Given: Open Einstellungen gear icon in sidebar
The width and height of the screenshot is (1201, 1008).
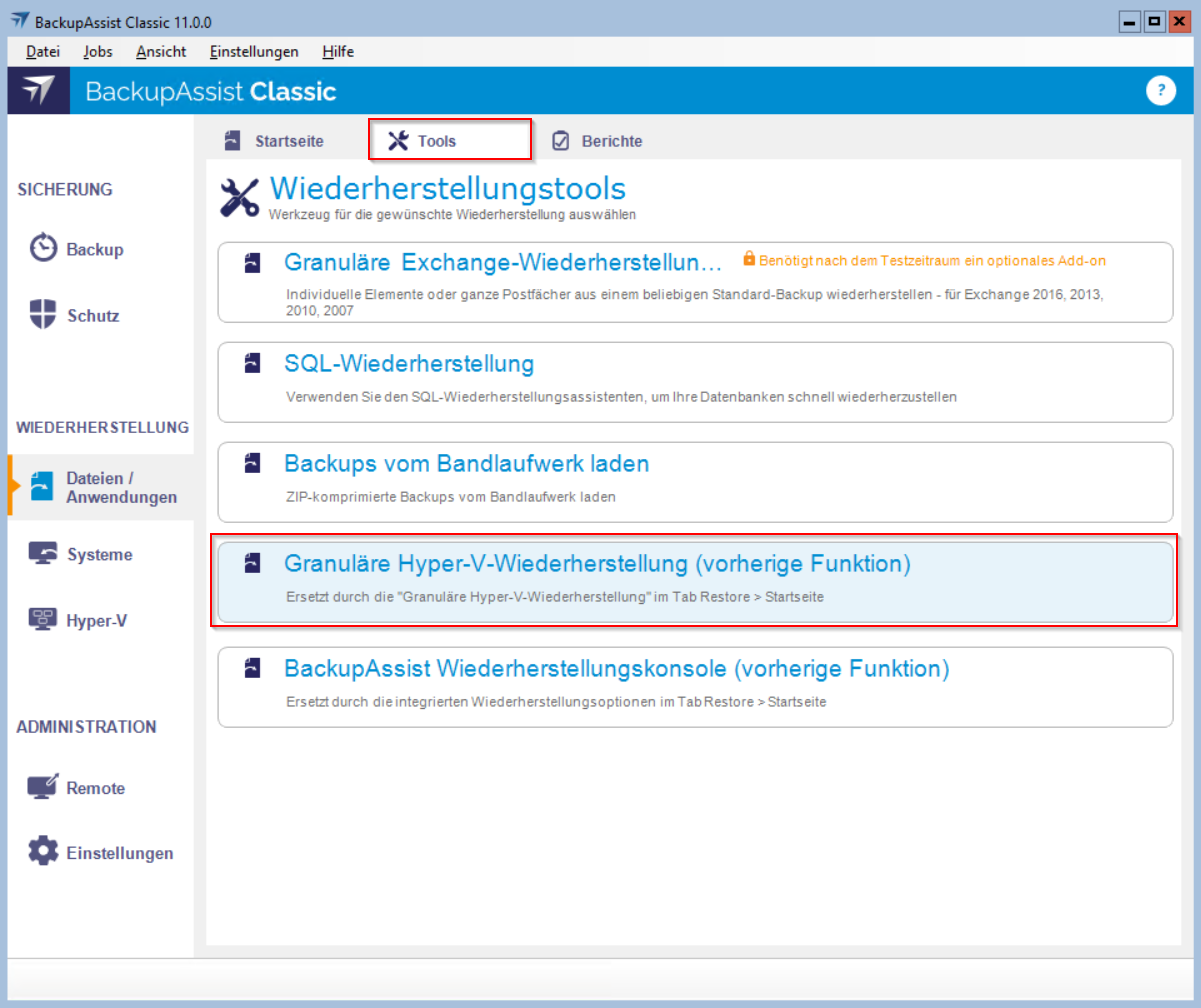Looking at the screenshot, I should click(x=43, y=852).
